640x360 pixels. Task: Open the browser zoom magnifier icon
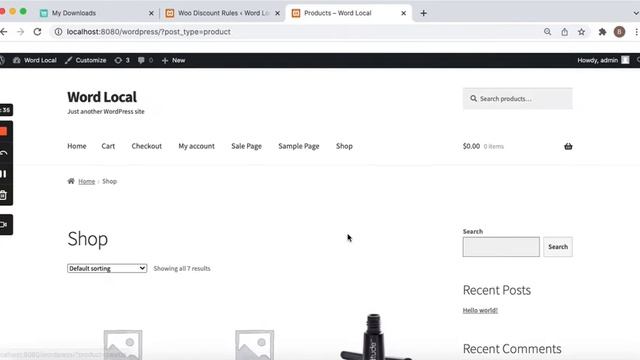547,32
